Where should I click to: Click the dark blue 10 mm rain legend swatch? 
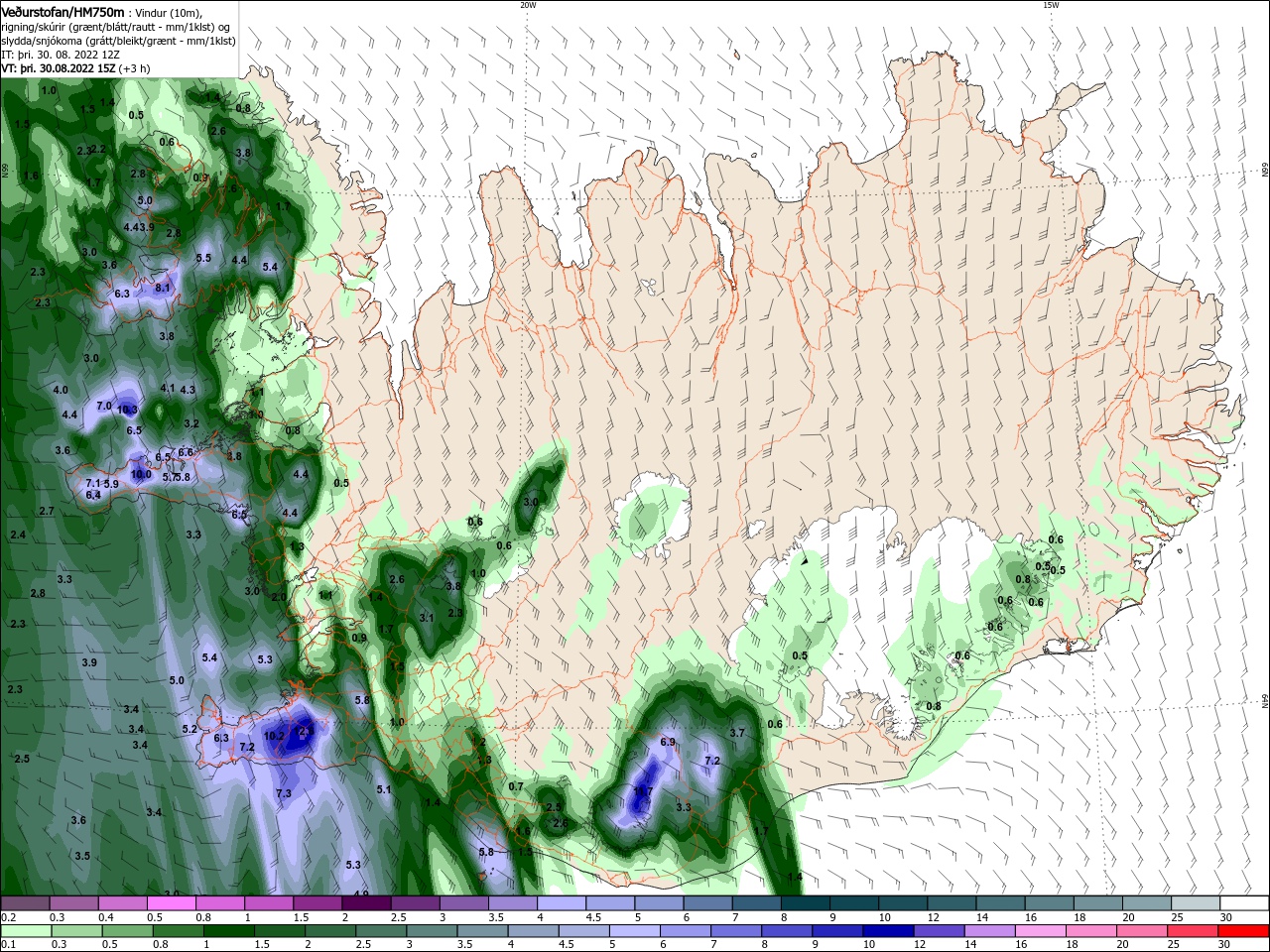(886, 931)
